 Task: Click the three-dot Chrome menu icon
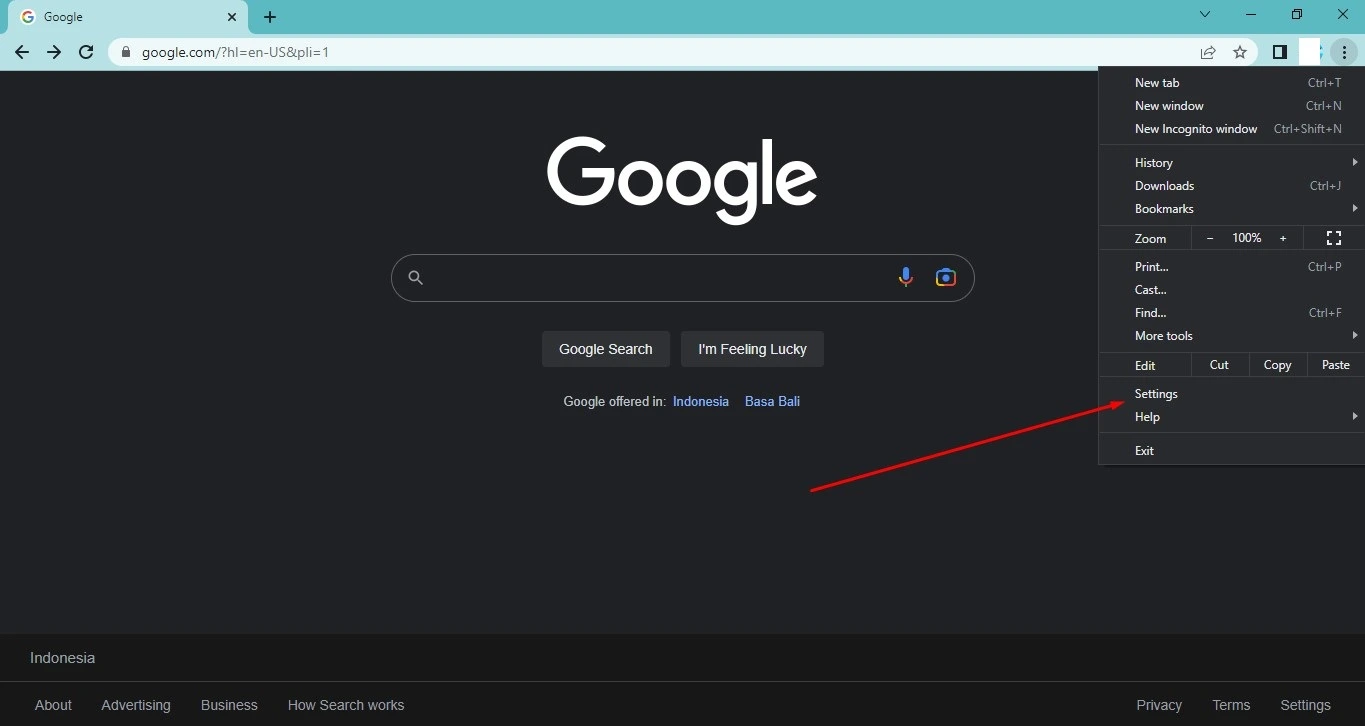(1344, 52)
